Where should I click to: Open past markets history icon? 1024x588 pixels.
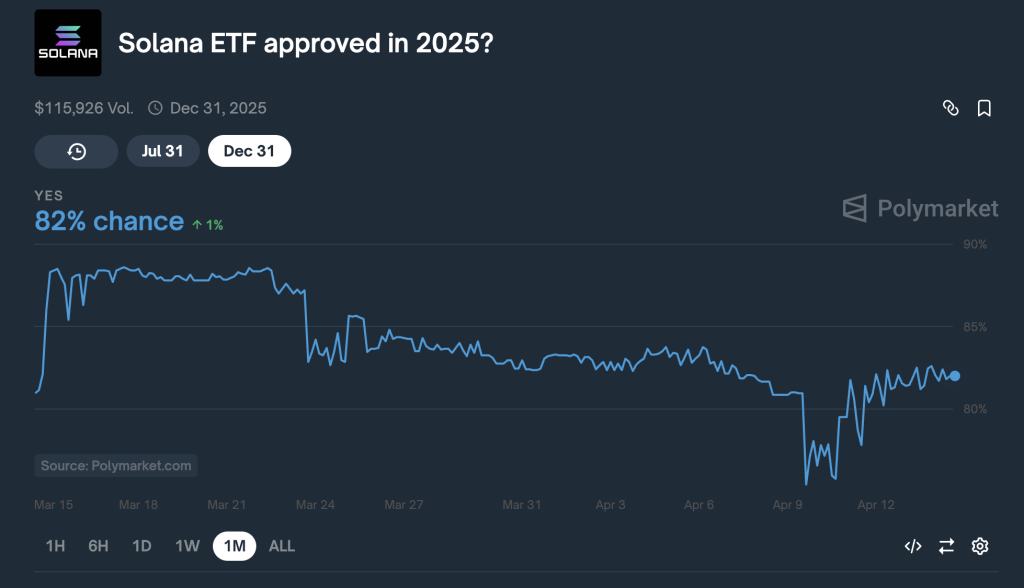pos(76,151)
